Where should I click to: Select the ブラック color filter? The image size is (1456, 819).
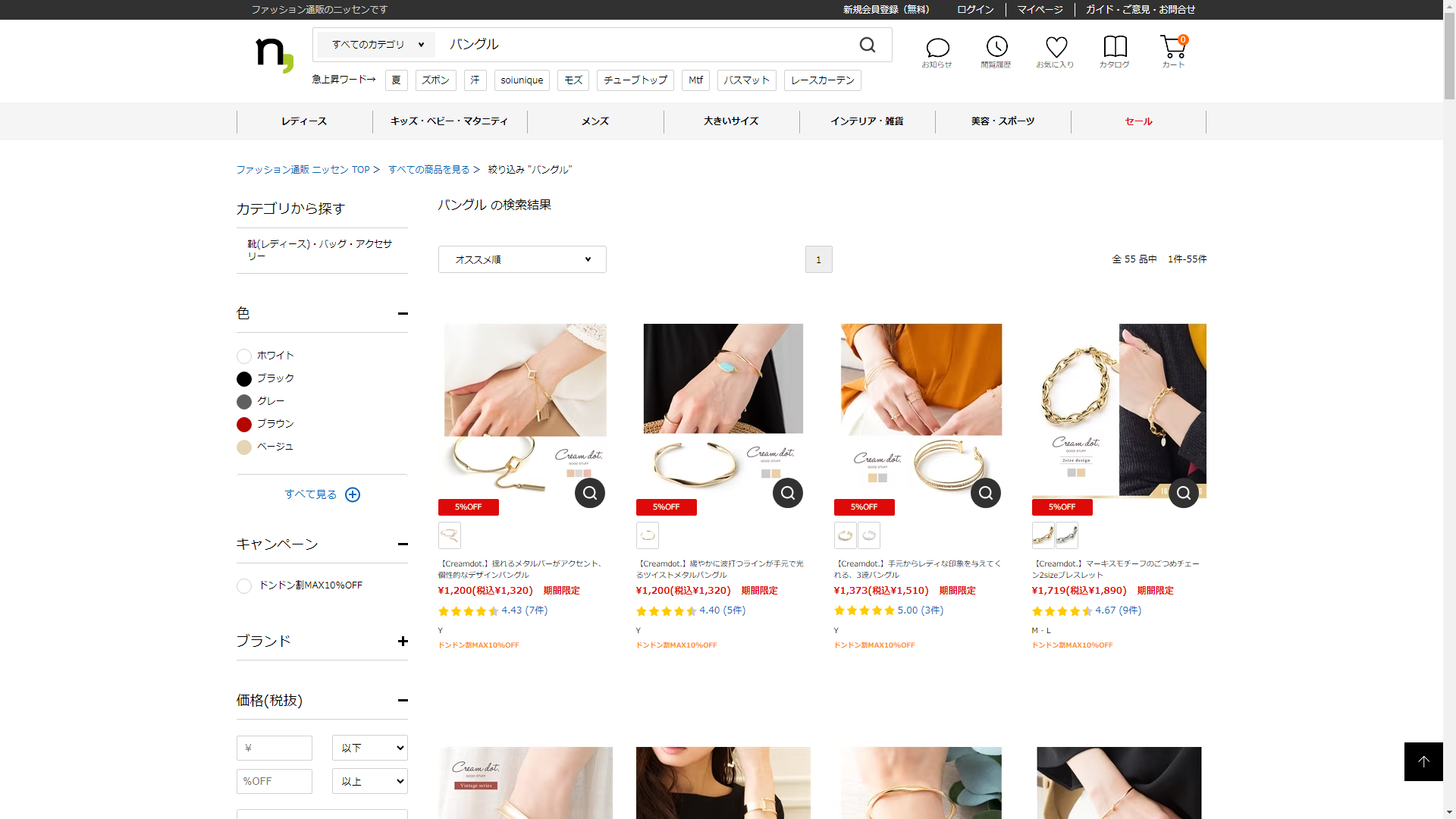[x=244, y=379]
